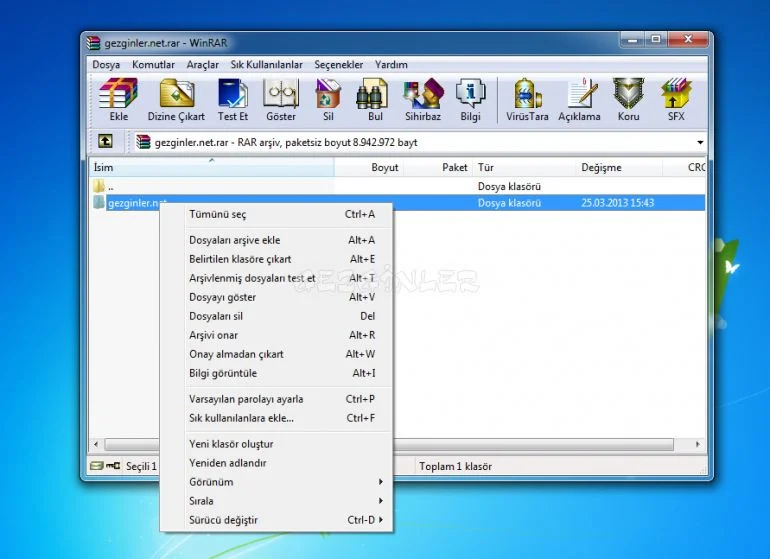Click the Test Et toolbar icon

click(x=233, y=100)
